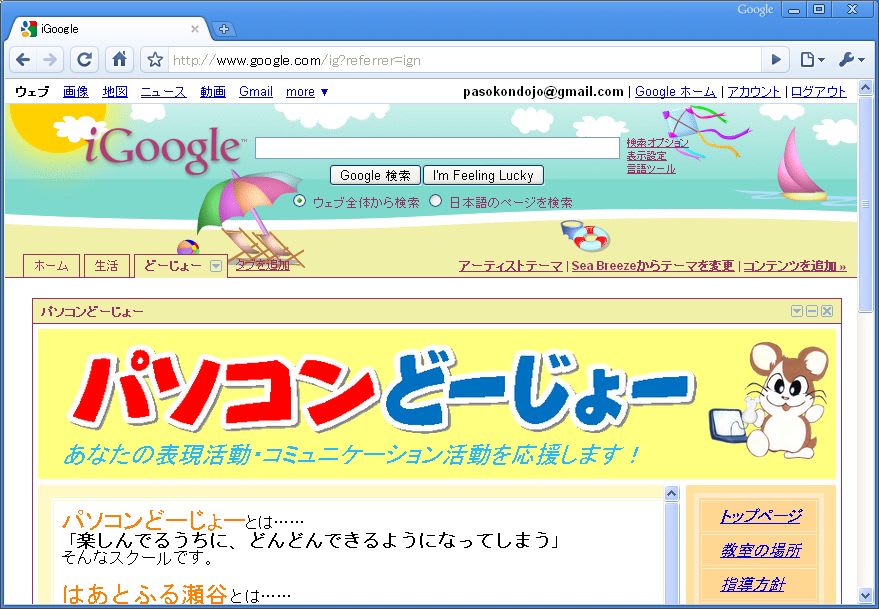Open the どーじょー tab dropdown arrow
Screen dimensions: 879x609
[x=216, y=266]
